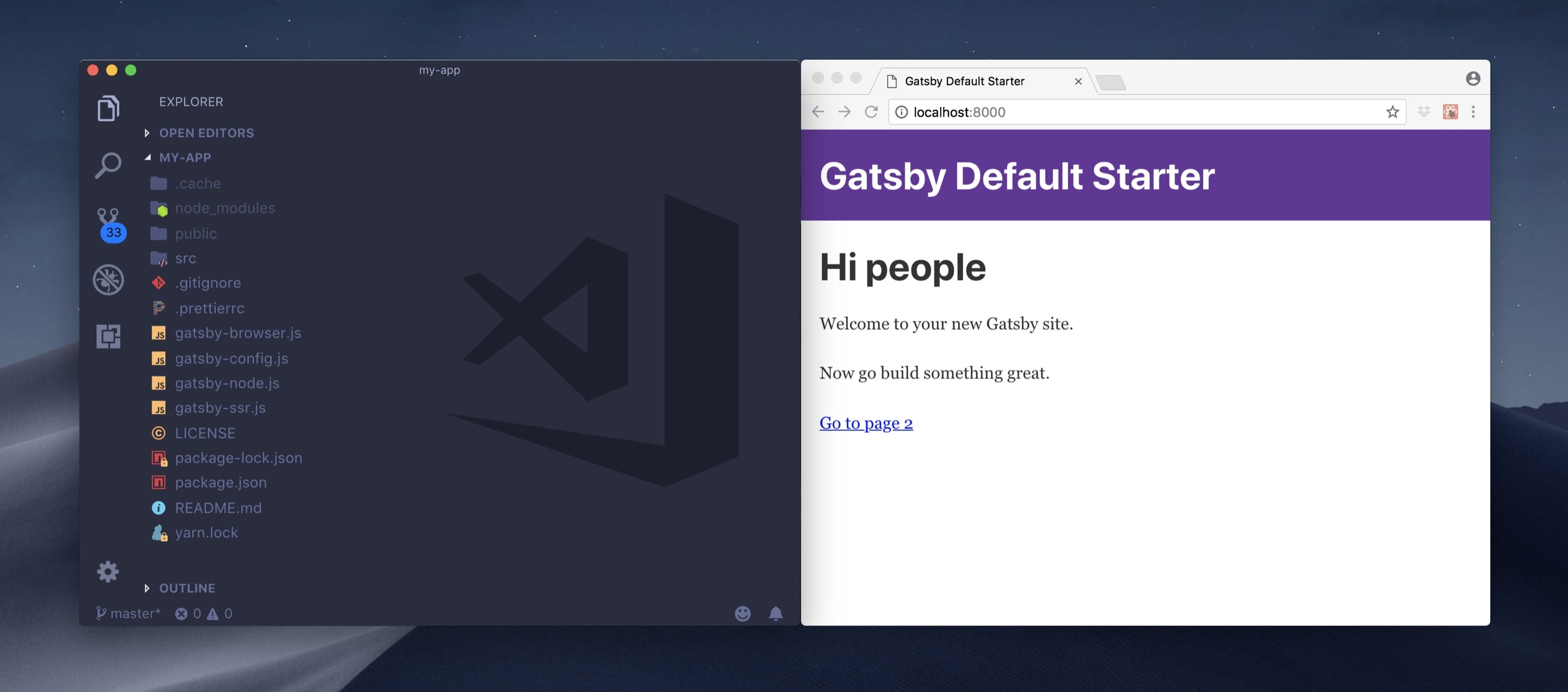Expand the OPEN EDITORS section

(x=206, y=133)
